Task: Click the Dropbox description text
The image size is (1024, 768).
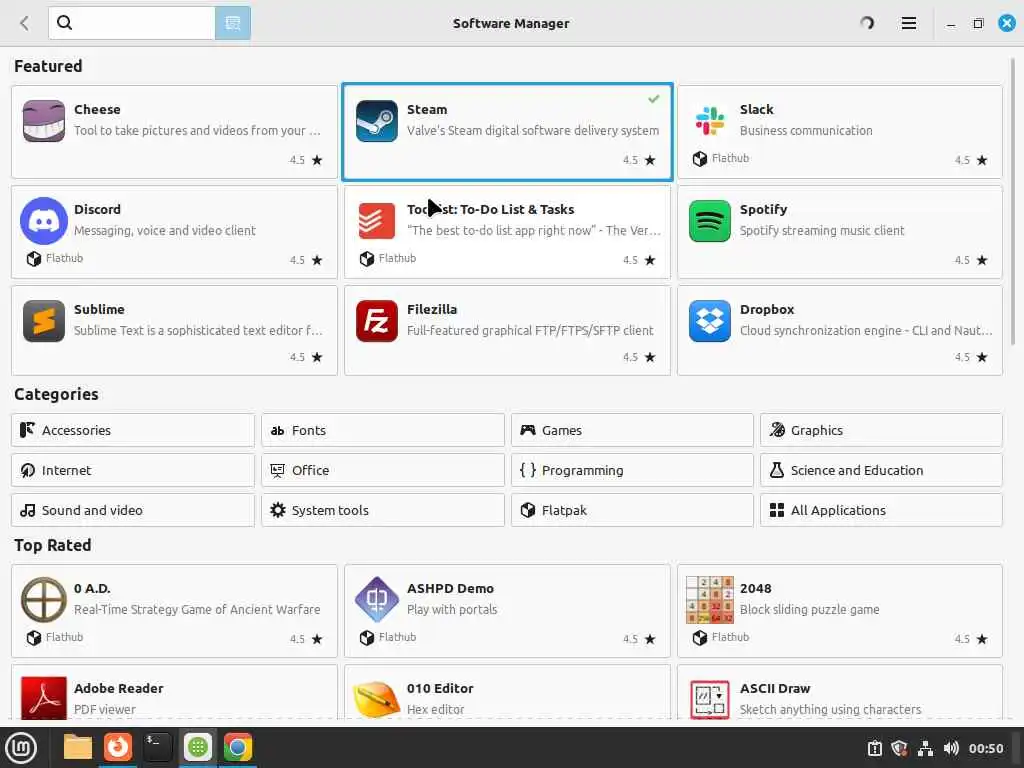Action: click(x=866, y=330)
